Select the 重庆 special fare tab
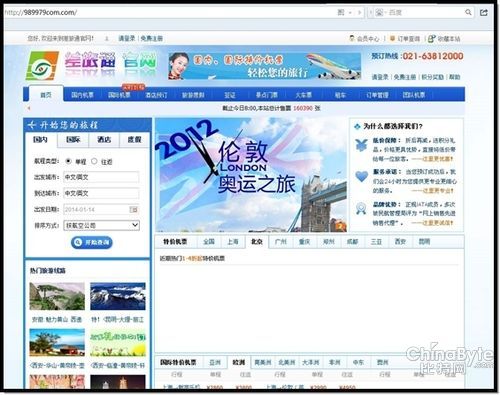Screen dimensions: 500x395 pyautogui.click(x=304, y=242)
